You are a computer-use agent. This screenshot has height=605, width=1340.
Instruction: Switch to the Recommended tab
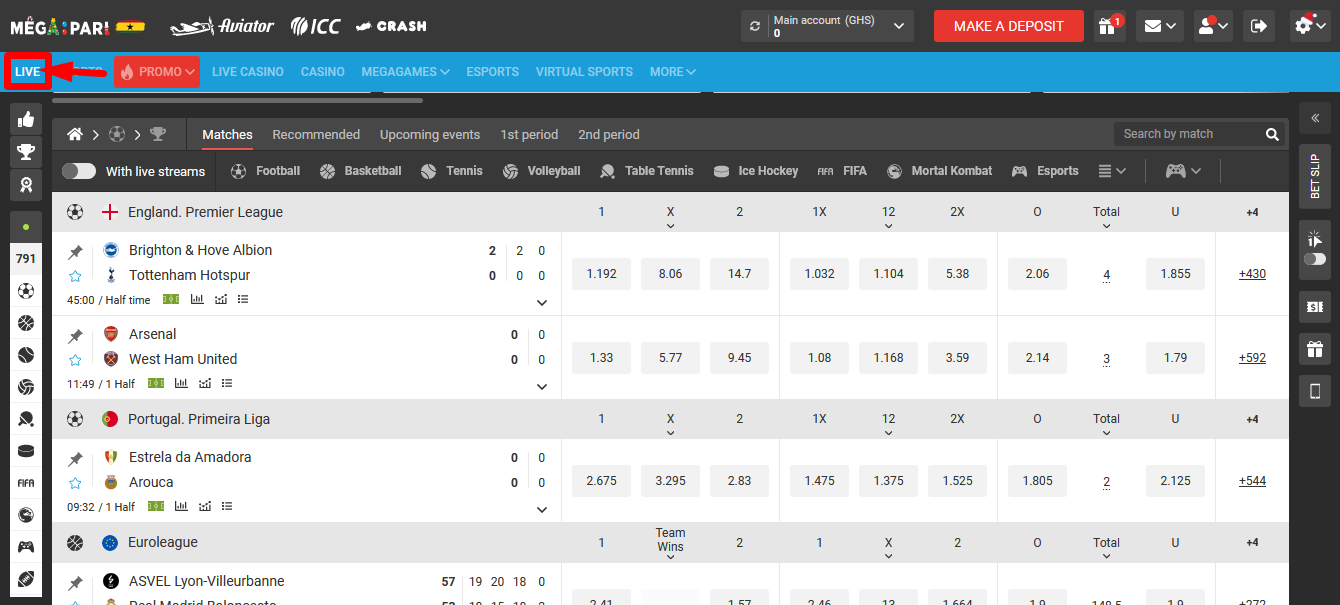(x=316, y=134)
